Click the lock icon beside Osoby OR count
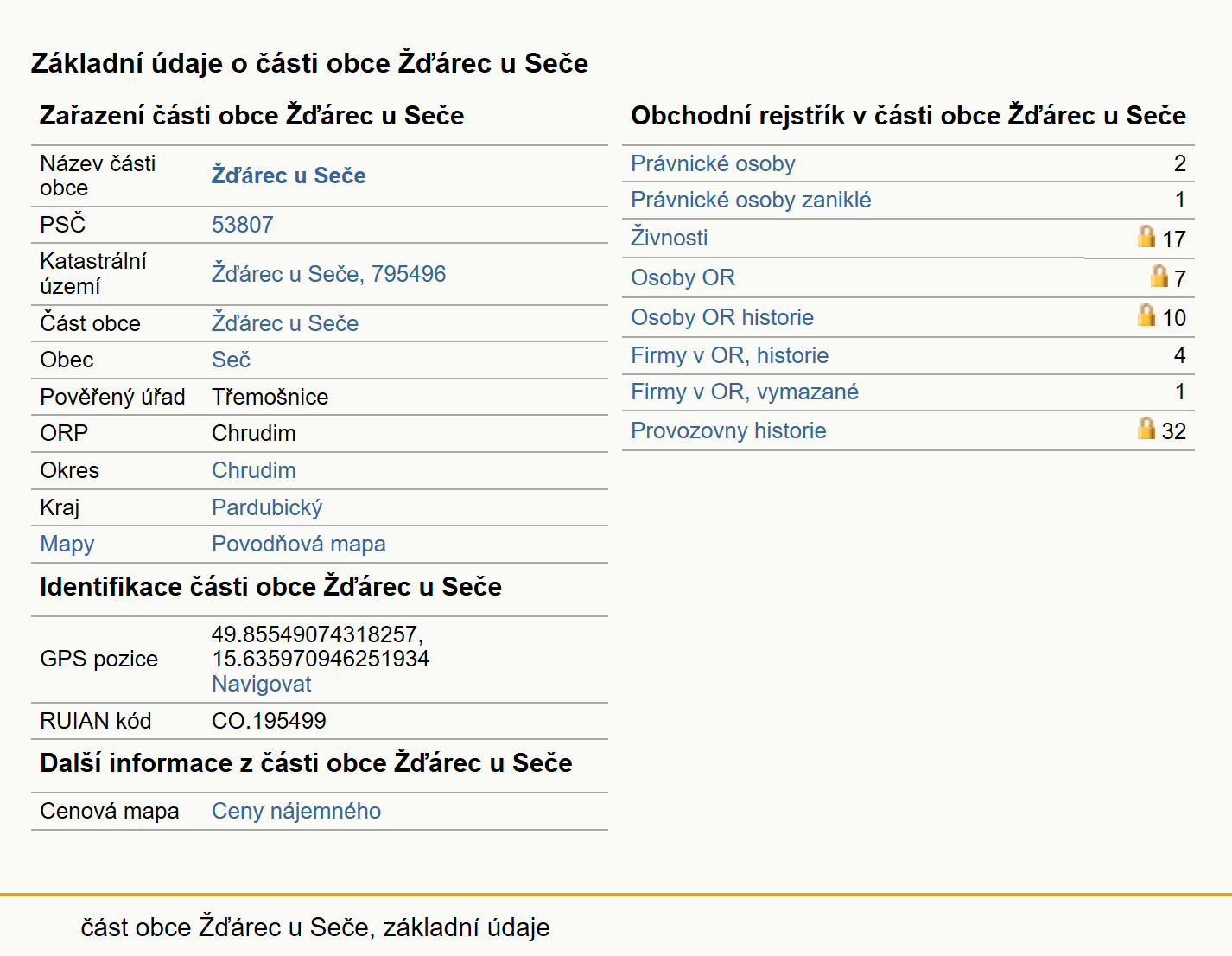This screenshot has width=1232, height=956. coord(1159,276)
